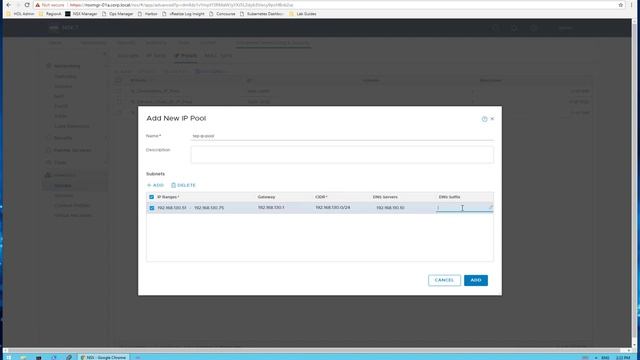Click the browser back arrow
This screenshot has width=640, height=360.
8,5
